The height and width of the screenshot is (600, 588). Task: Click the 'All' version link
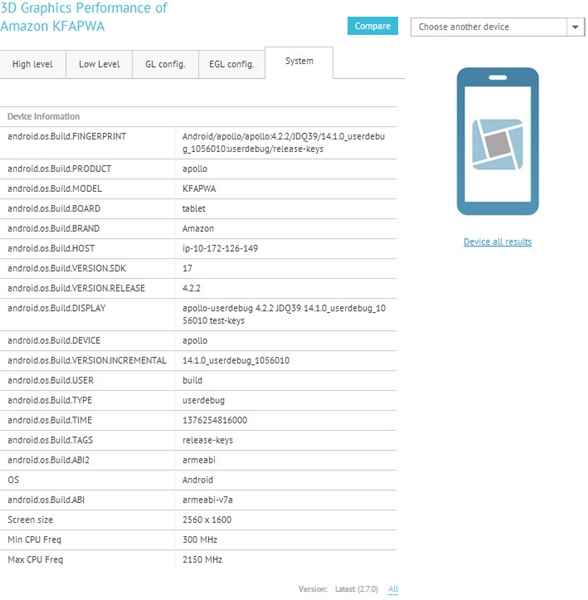[393, 589]
